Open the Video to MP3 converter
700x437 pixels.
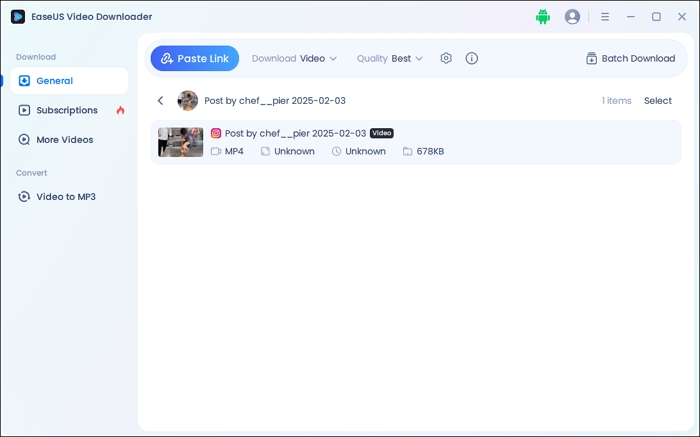click(x=66, y=197)
